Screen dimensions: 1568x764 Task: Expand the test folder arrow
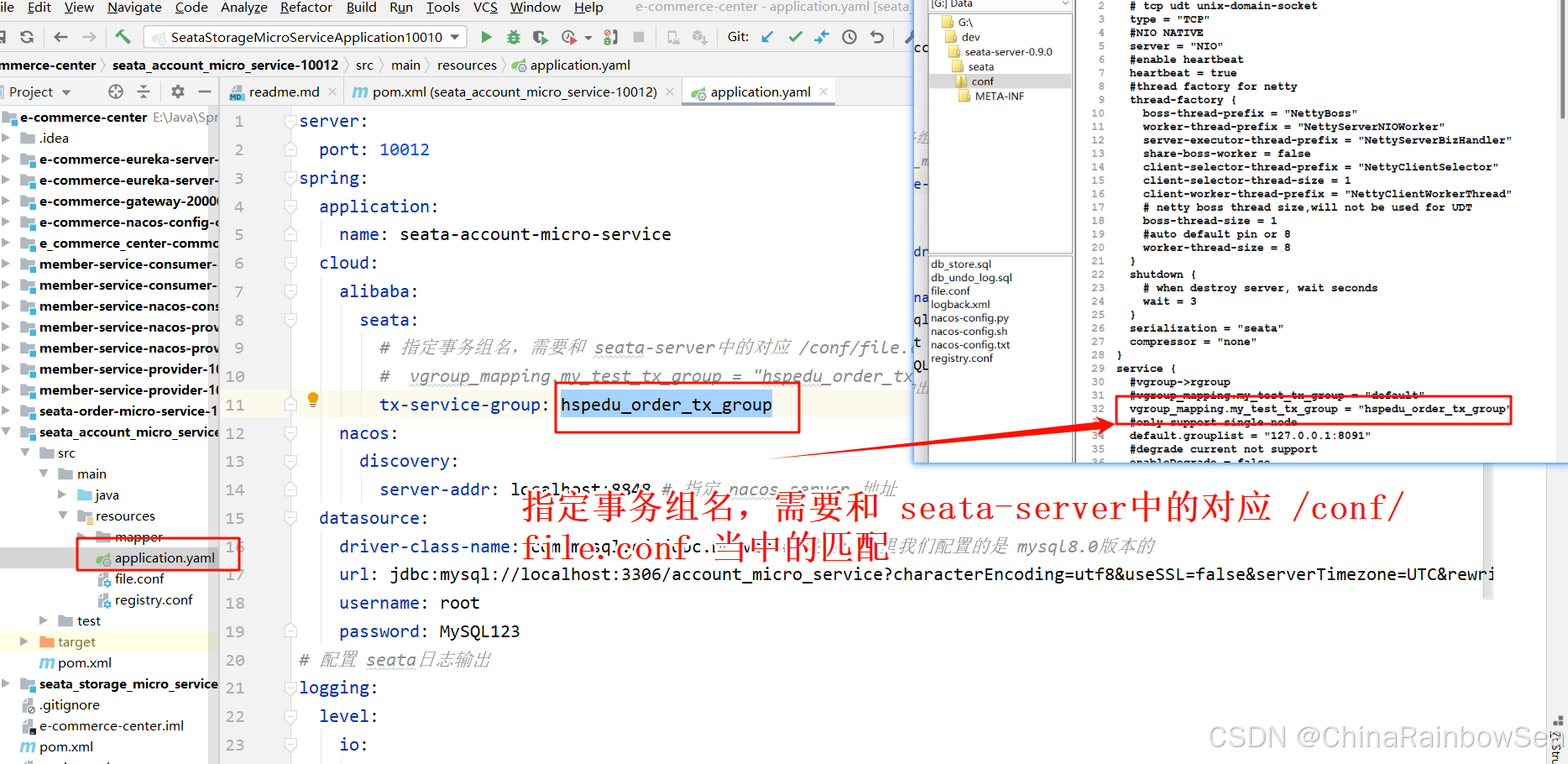coord(44,620)
